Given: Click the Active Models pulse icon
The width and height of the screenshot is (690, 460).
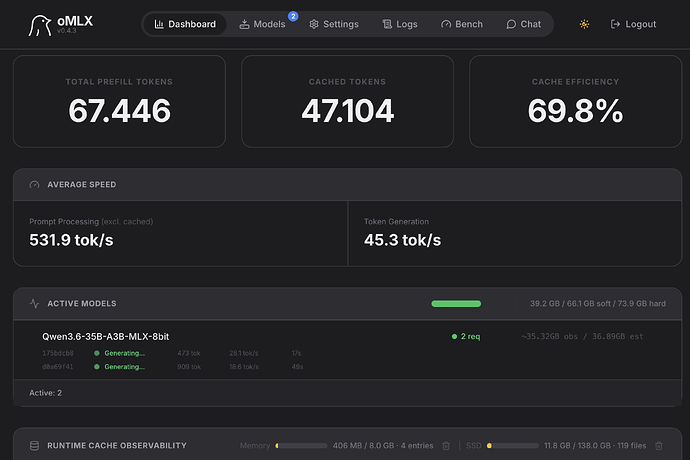Looking at the screenshot, I should pos(34,304).
